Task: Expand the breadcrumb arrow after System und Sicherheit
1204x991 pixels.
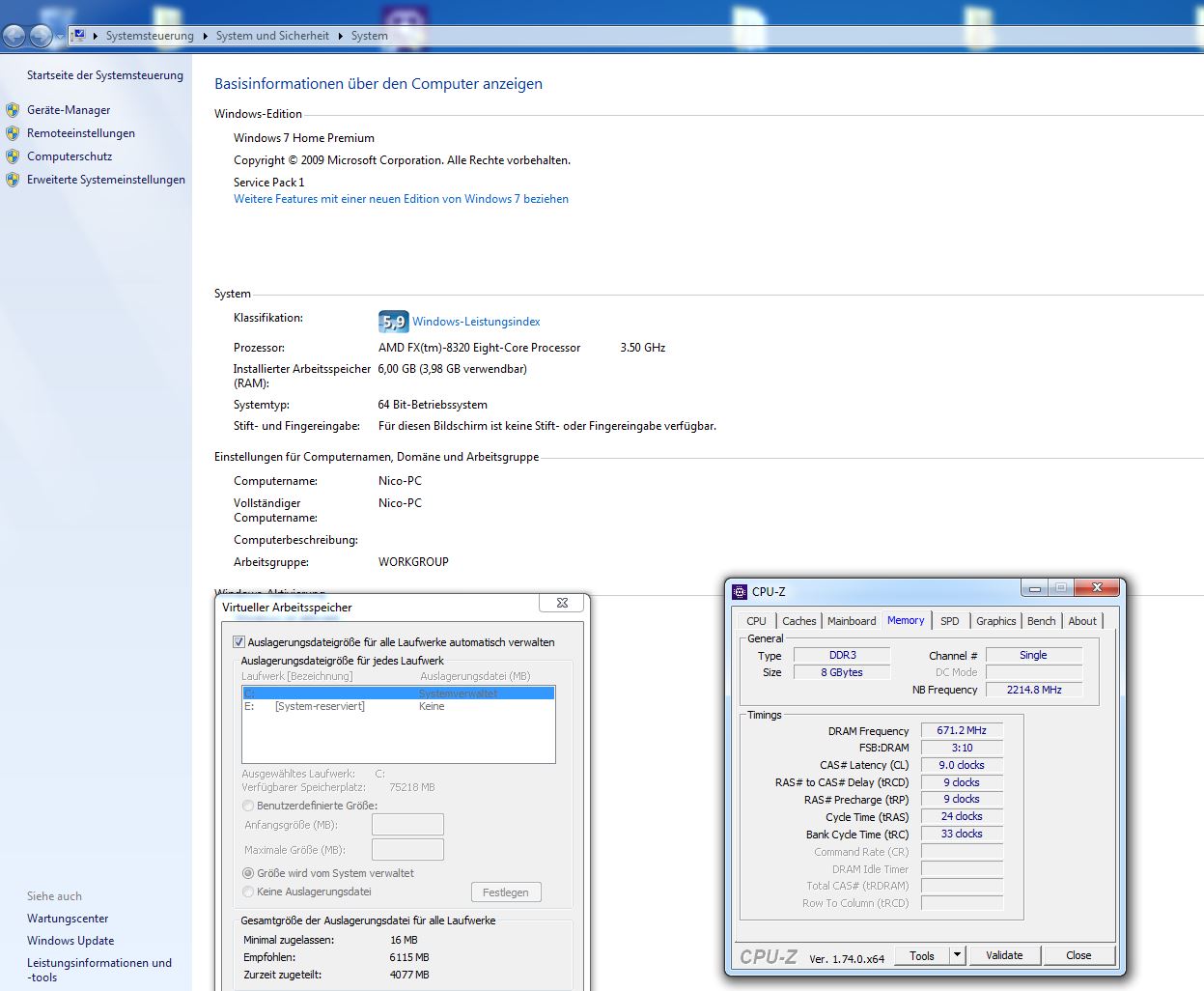Action: 340,36
